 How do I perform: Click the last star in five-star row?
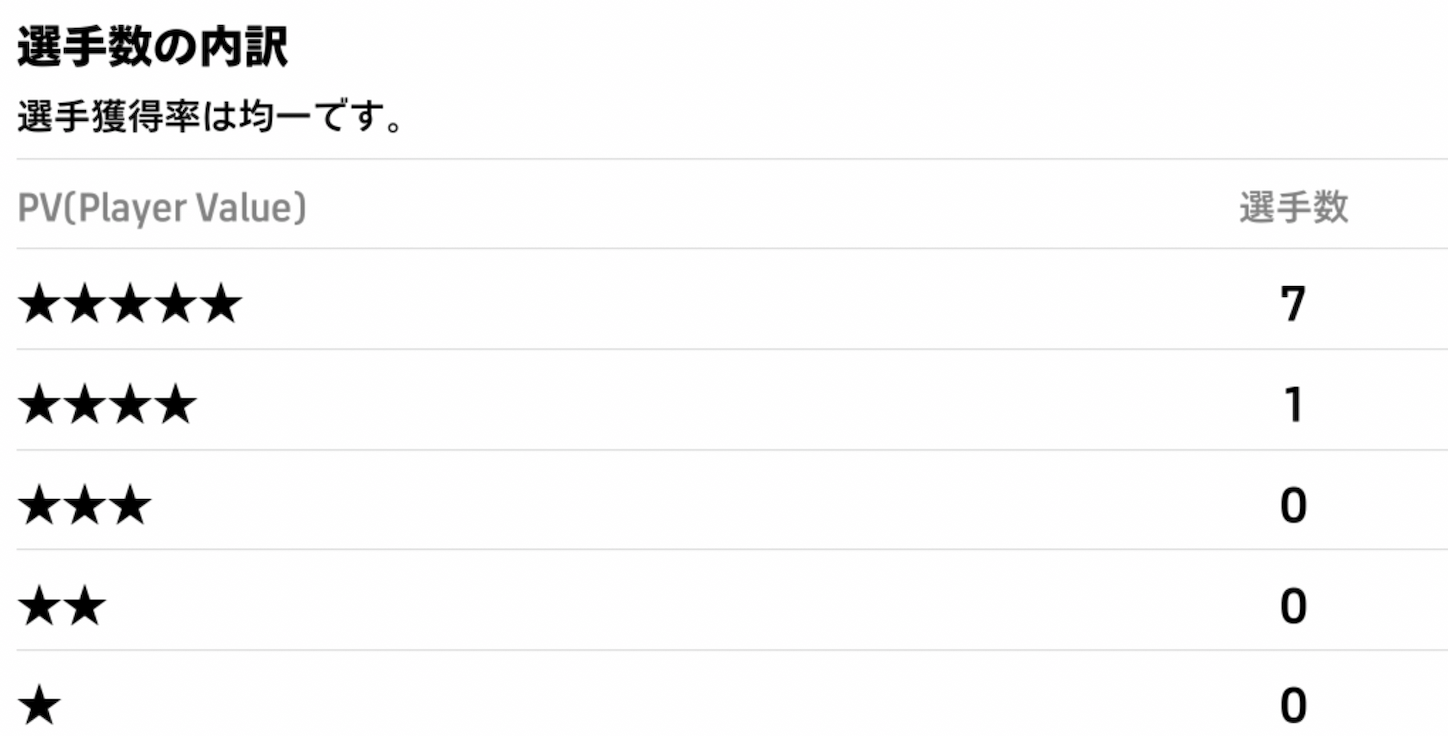(x=220, y=305)
